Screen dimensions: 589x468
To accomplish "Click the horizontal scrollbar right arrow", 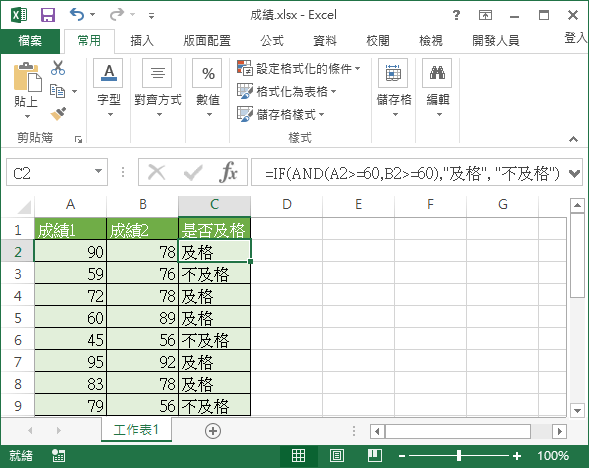I will coord(560,431).
